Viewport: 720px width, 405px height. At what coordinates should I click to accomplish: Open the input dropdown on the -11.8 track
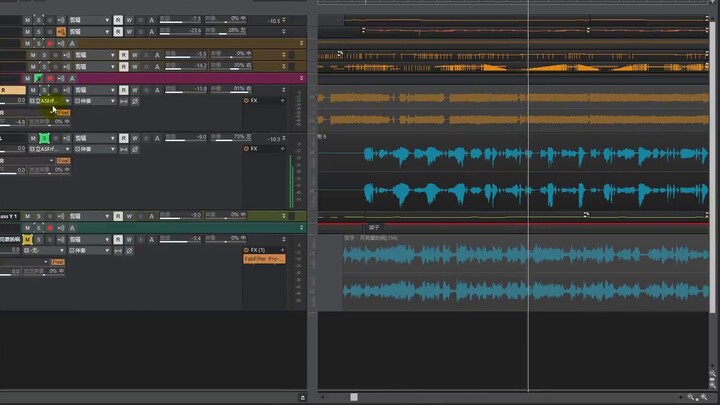[50, 101]
